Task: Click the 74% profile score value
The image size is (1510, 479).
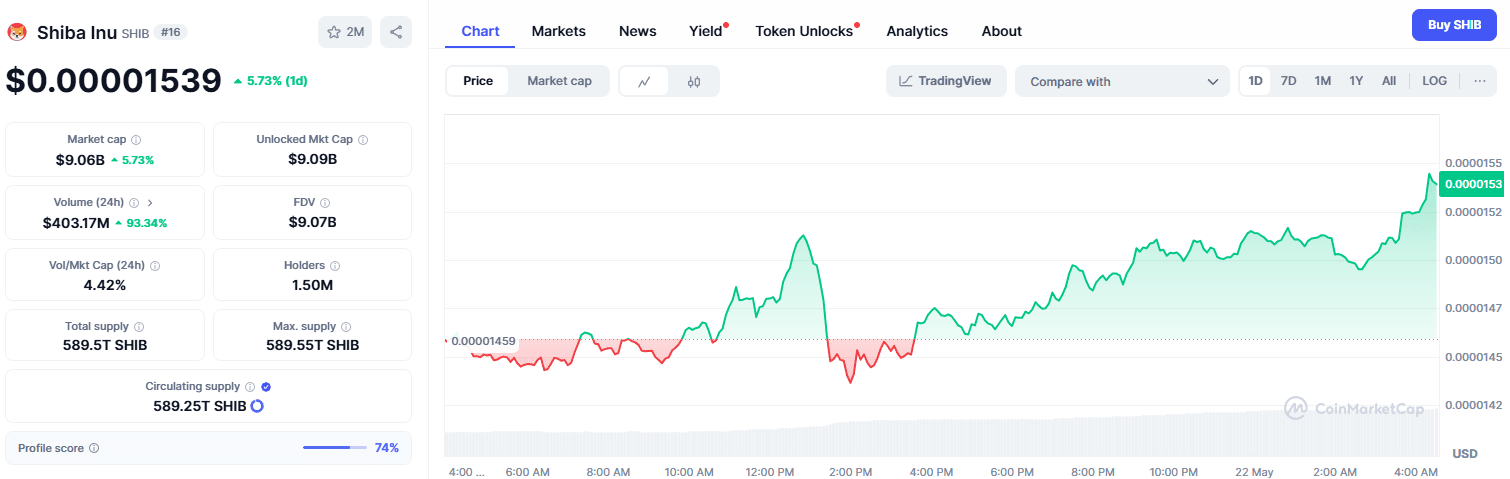Action: [x=387, y=448]
